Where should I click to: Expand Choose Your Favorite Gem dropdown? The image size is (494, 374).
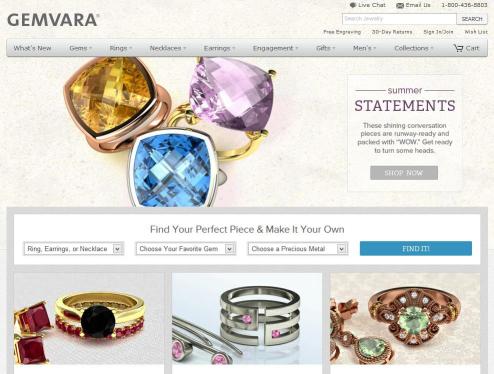(x=186, y=249)
